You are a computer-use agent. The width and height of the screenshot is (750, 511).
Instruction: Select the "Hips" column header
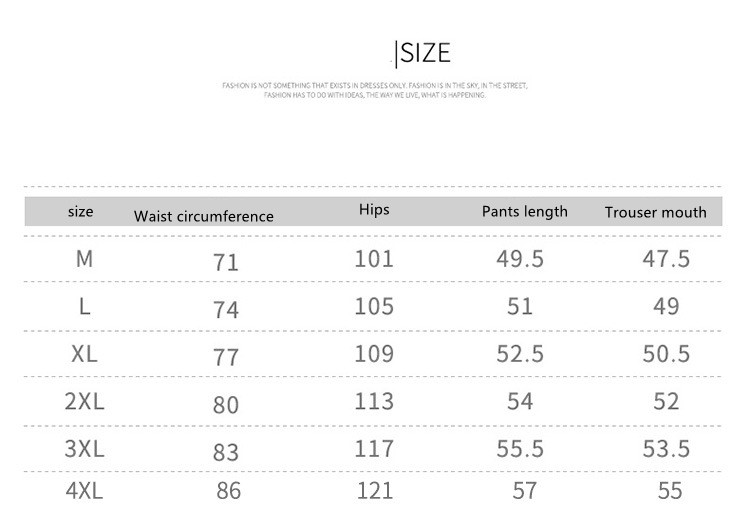coord(373,210)
